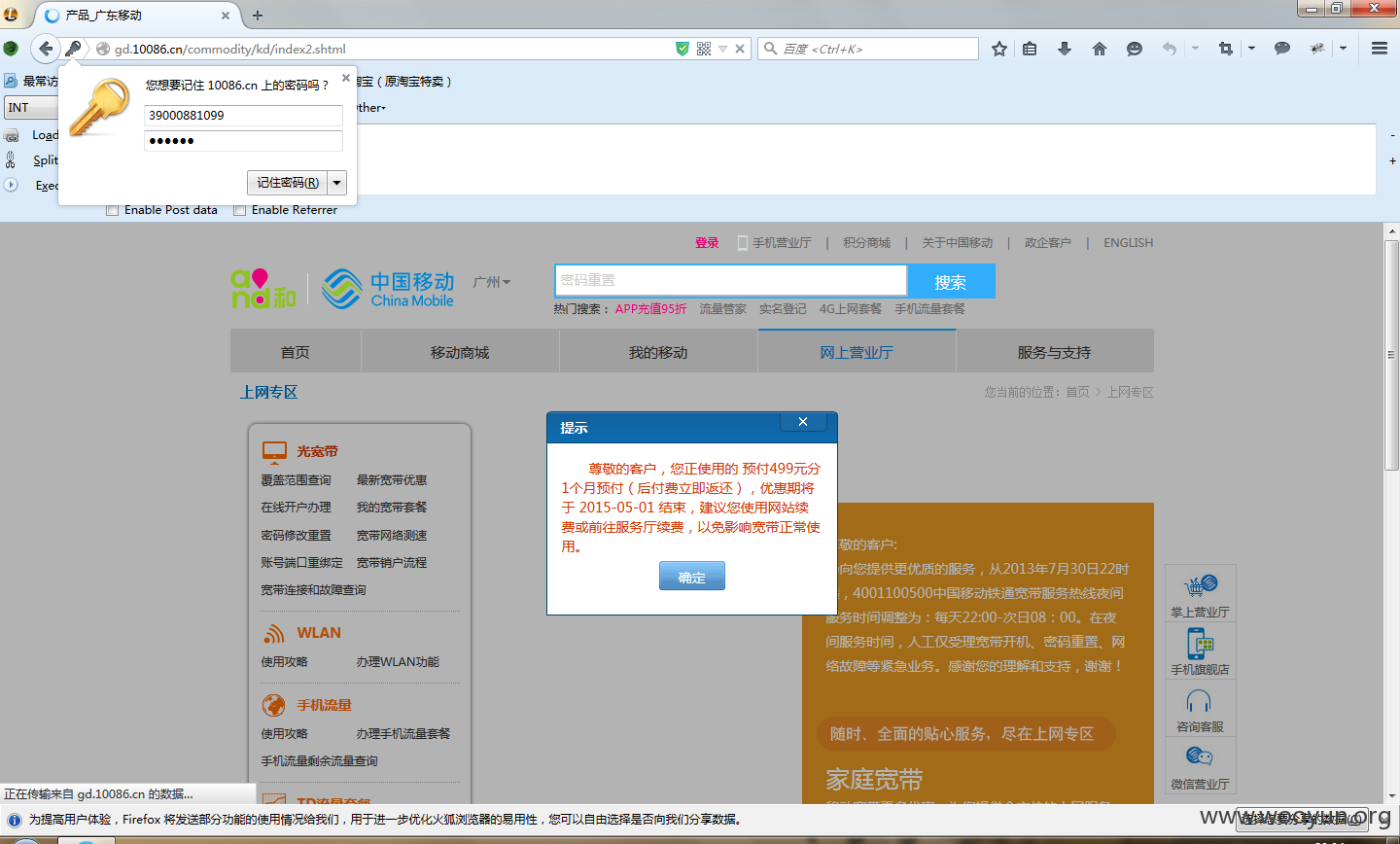
Task: Click the WLAN signal icon
Action: (273, 633)
